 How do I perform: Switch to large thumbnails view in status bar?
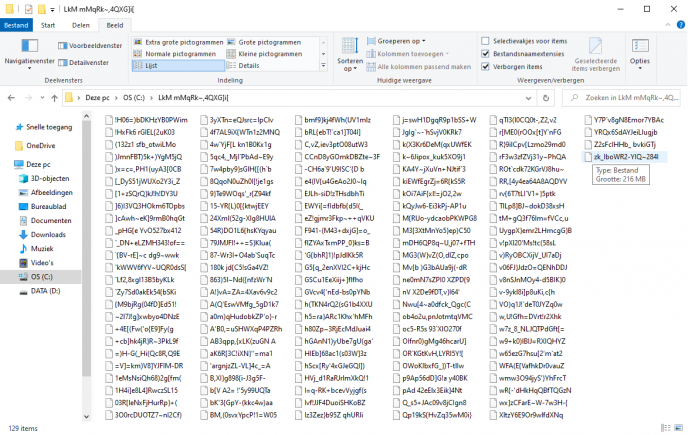(x=680, y=428)
